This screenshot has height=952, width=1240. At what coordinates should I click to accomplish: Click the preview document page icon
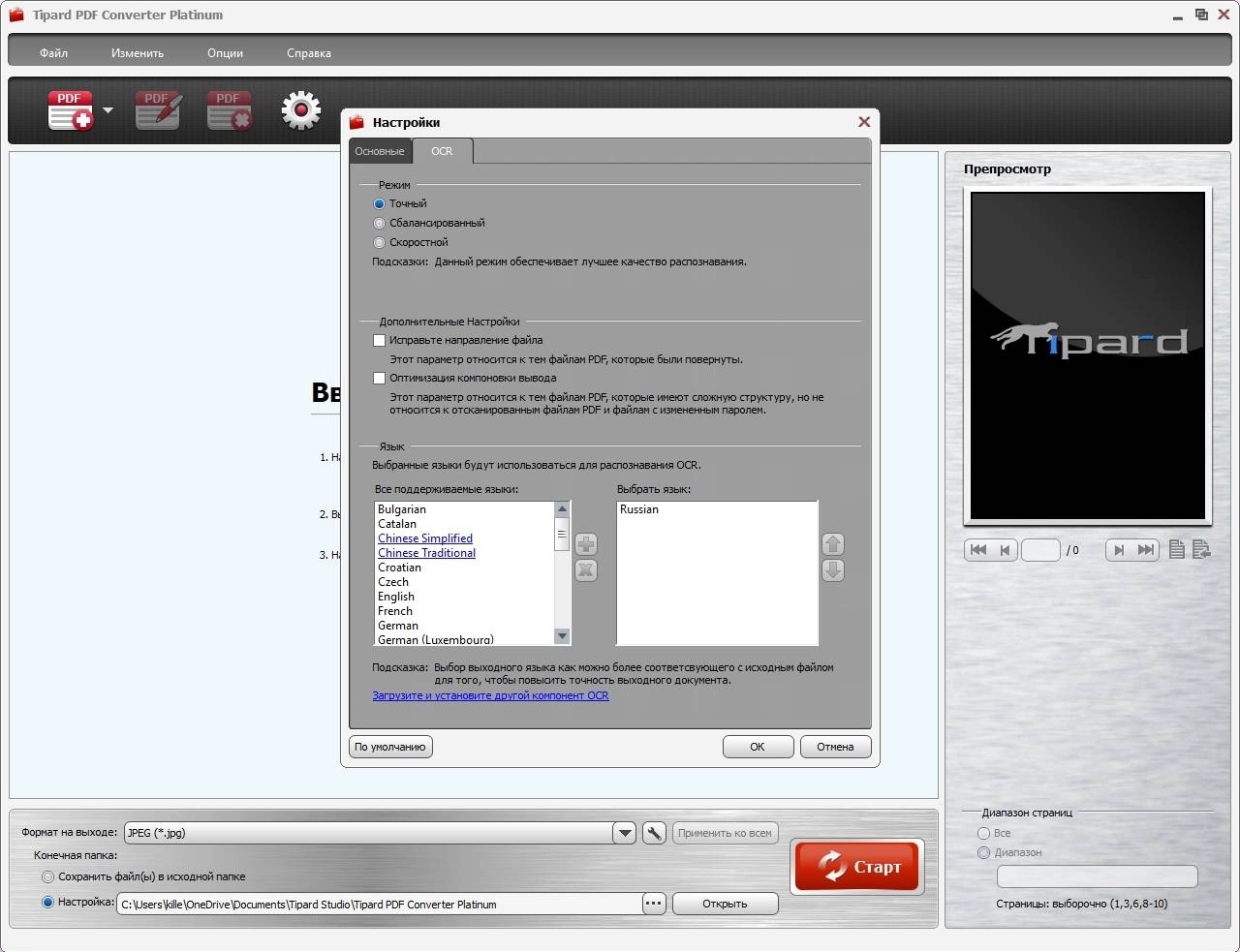pyautogui.click(x=1177, y=550)
